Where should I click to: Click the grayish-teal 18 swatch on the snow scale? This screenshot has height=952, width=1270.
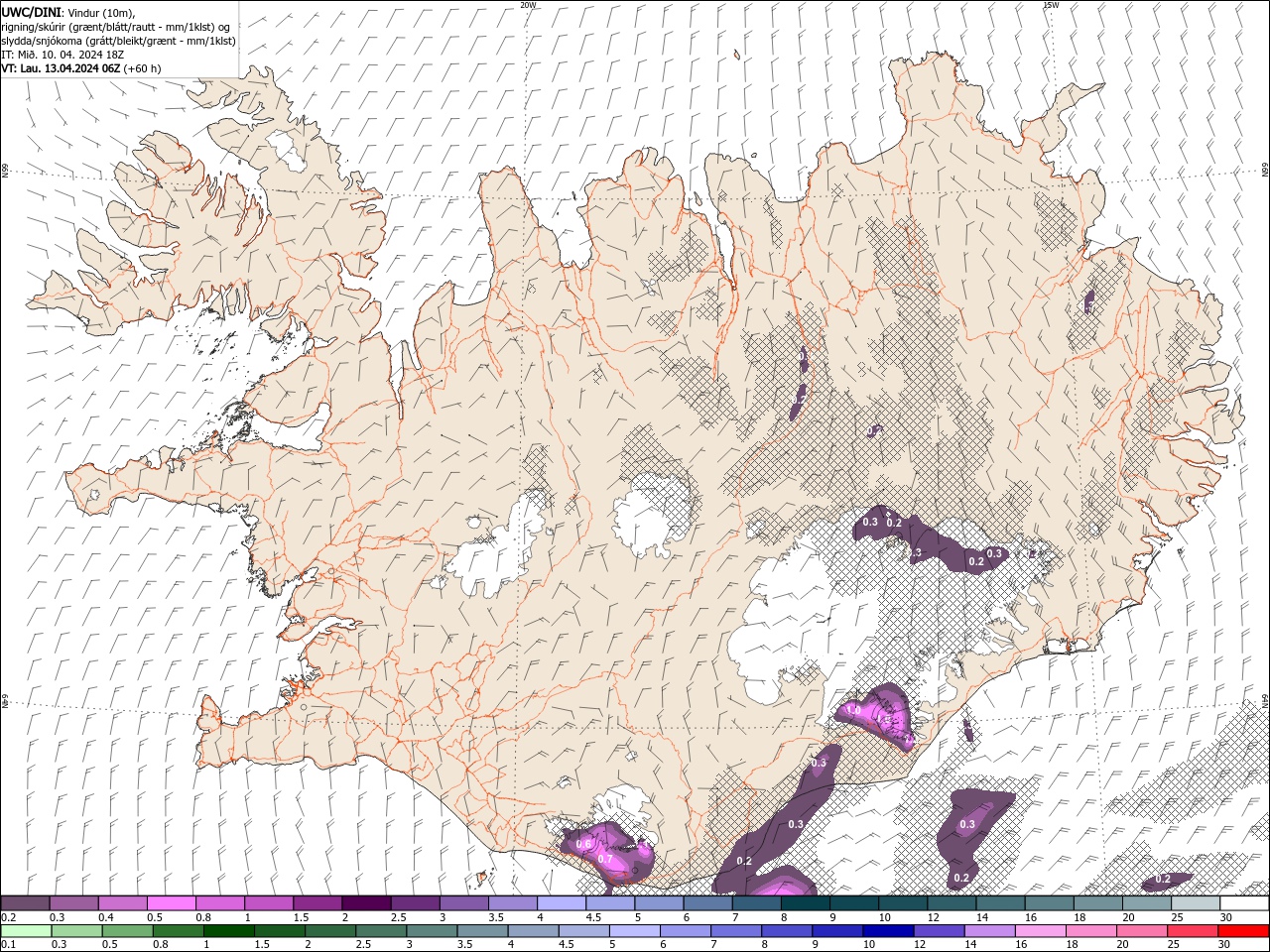coord(1096,903)
